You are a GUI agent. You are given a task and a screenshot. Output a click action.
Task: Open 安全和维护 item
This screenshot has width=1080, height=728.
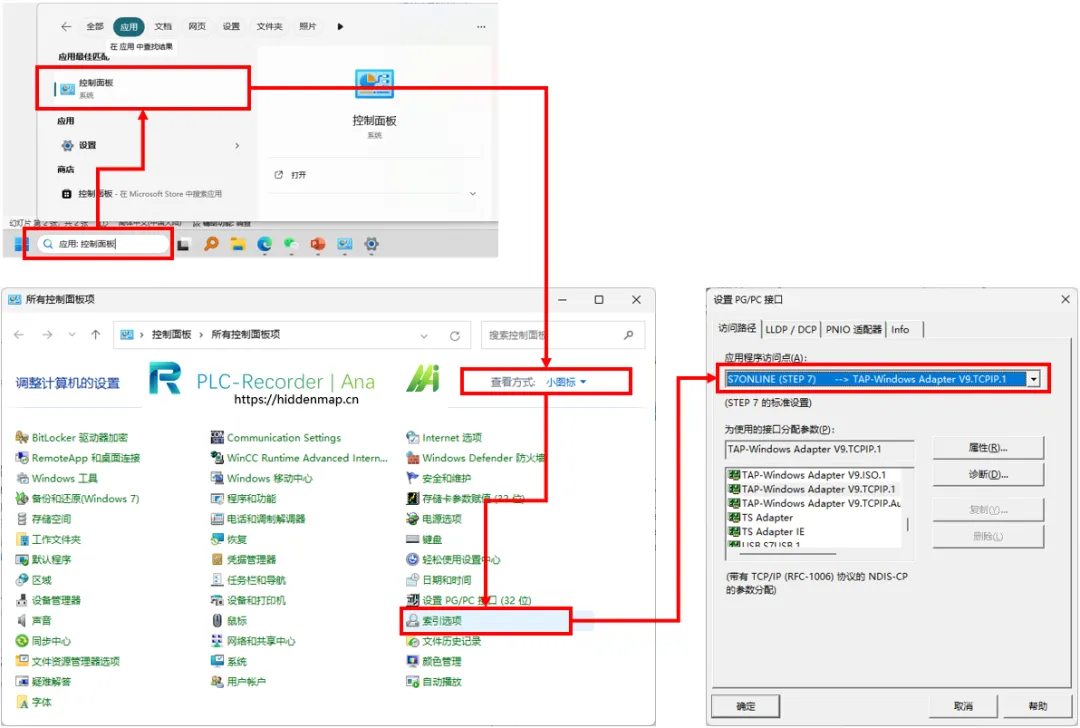coord(439,478)
